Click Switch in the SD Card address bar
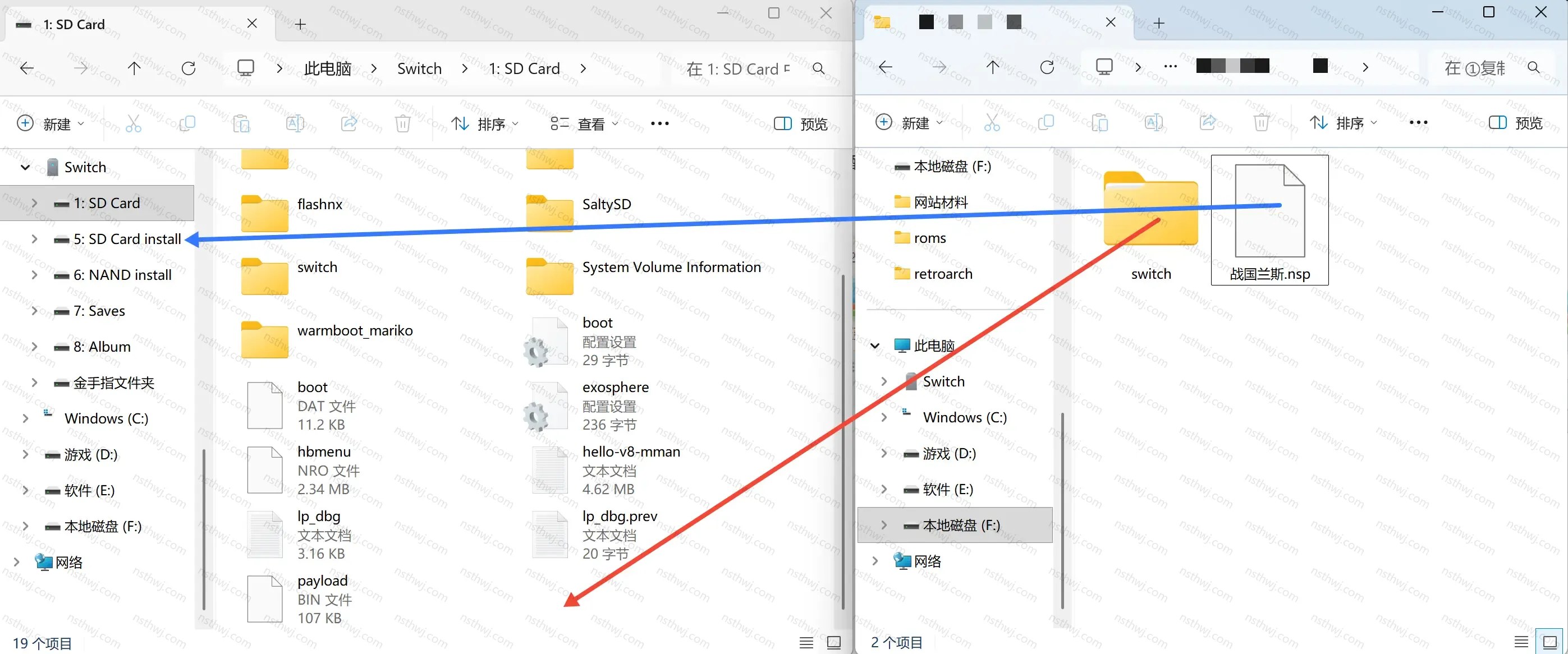This screenshot has width=1568, height=654. click(x=419, y=69)
